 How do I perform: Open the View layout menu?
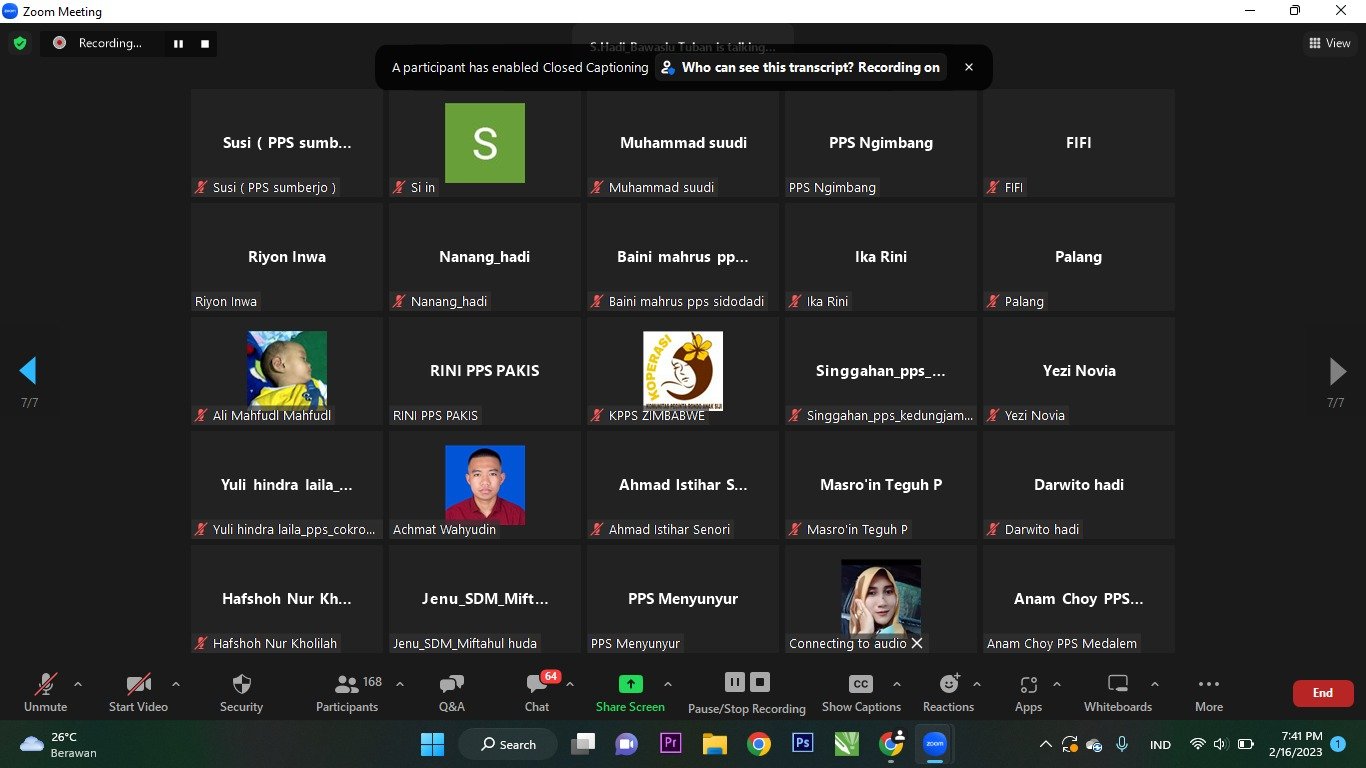[x=1329, y=43]
